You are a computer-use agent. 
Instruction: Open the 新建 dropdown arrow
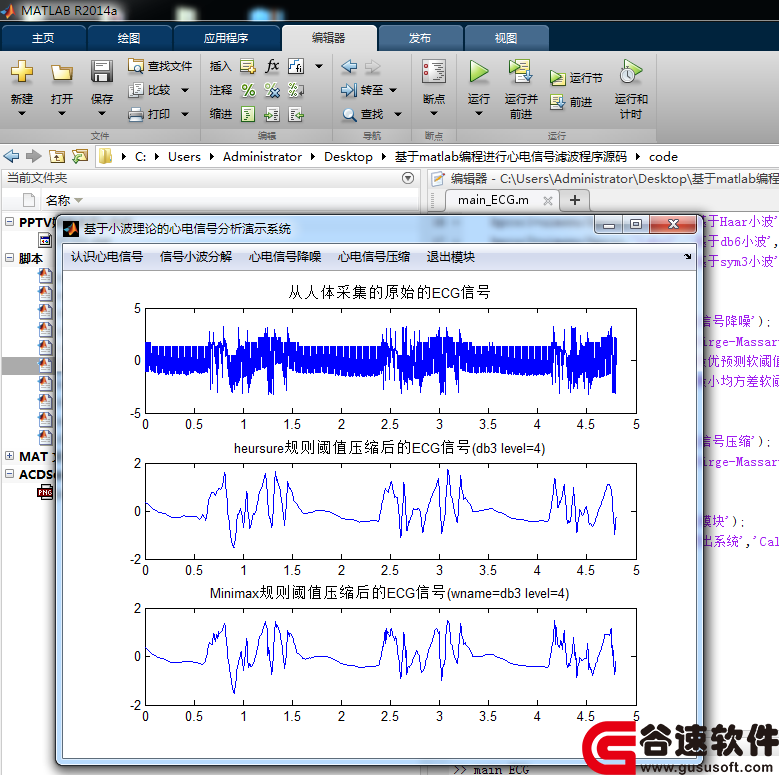point(22,114)
